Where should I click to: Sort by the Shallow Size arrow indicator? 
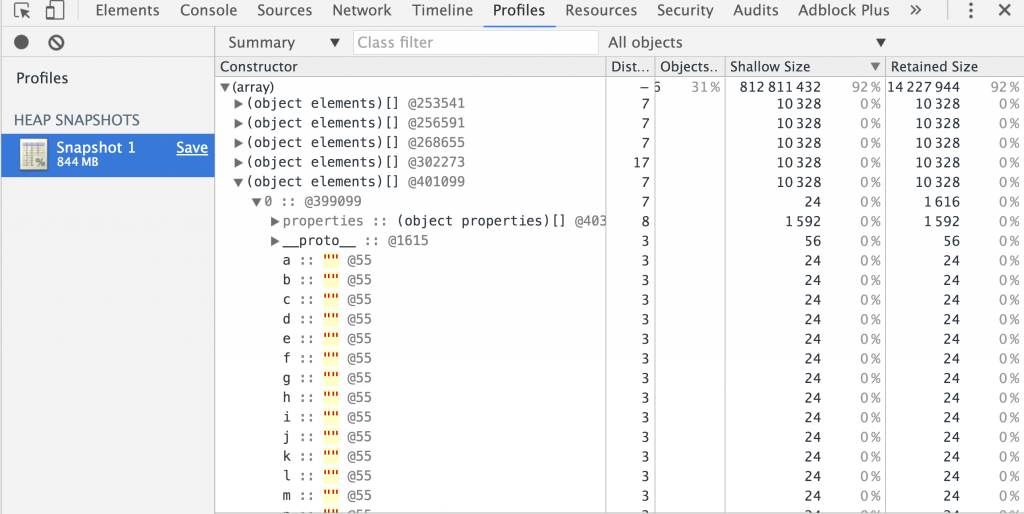tap(875, 67)
